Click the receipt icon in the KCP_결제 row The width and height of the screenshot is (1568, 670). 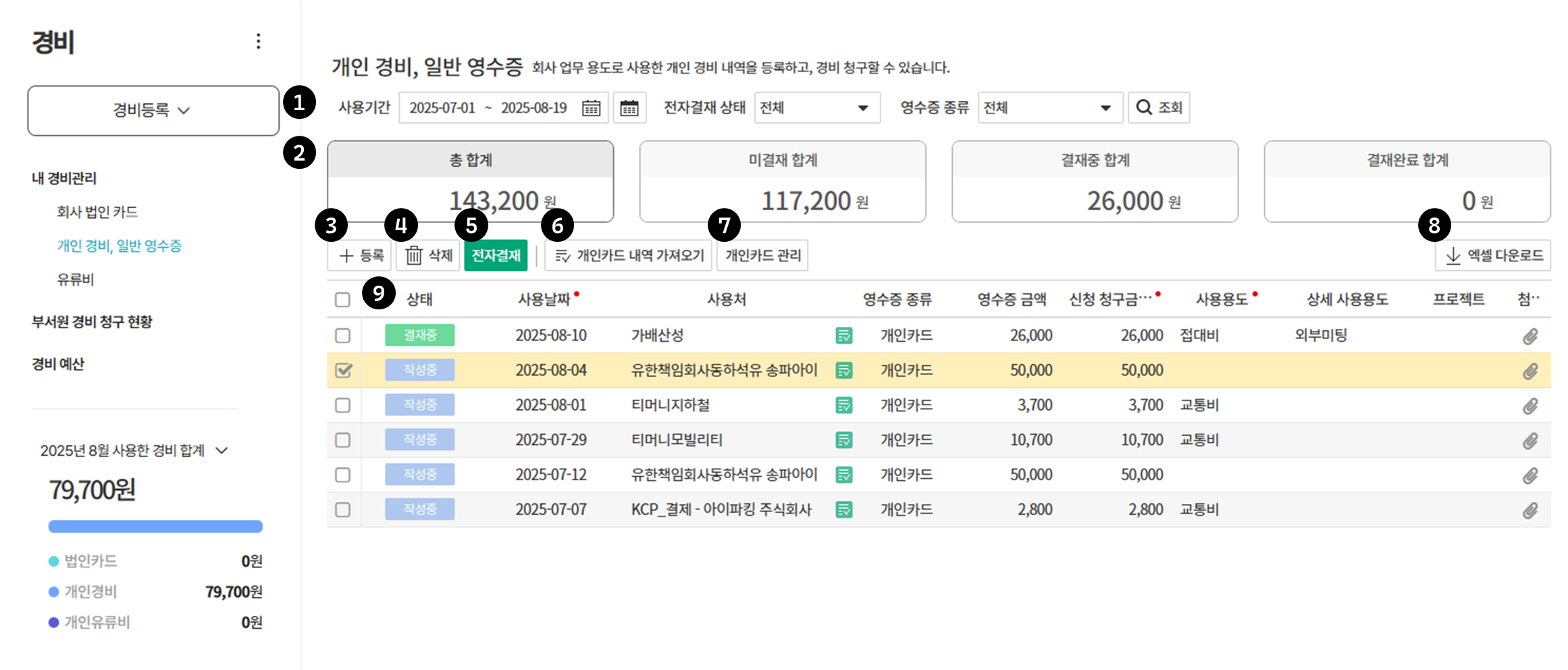click(x=843, y=510)
